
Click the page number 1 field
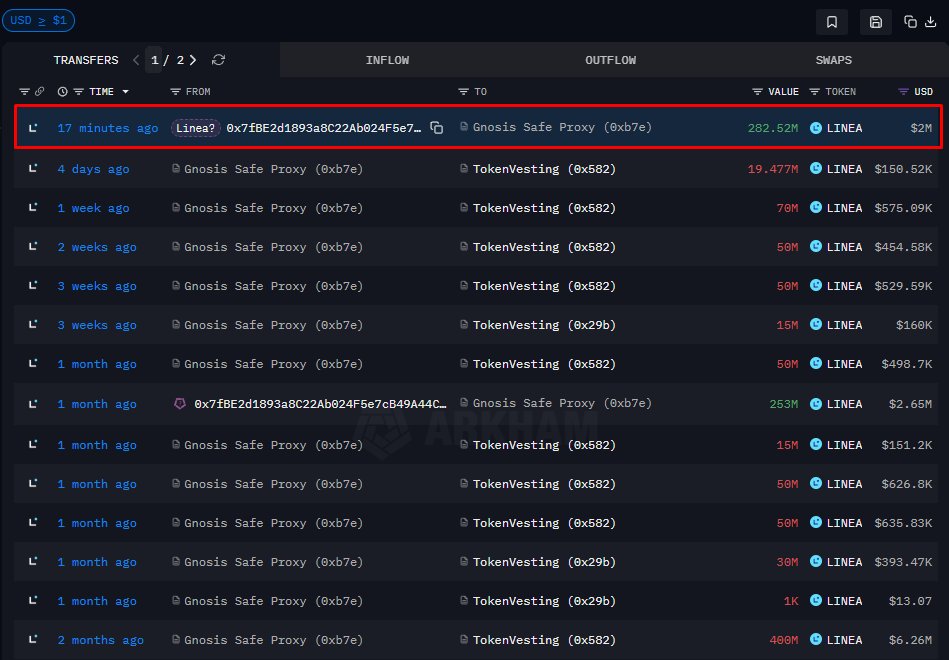click(154, 60)
